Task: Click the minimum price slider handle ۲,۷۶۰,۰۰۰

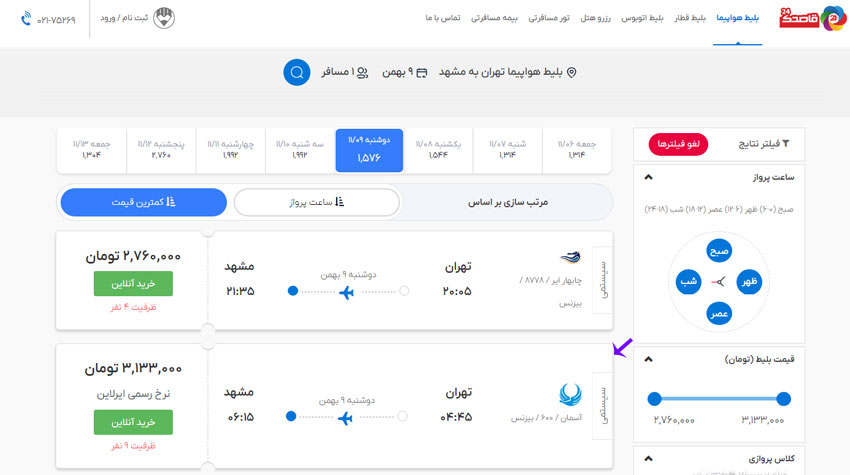Action: pyautogui.click(x=654, y=399)
